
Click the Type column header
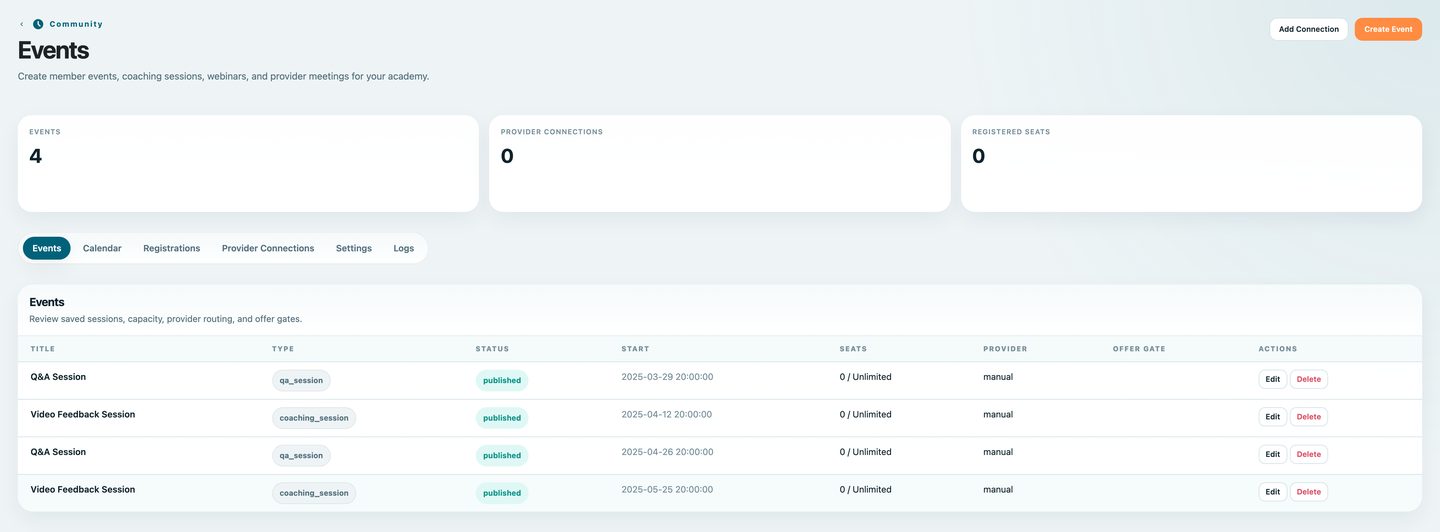(x=283, y=349)
